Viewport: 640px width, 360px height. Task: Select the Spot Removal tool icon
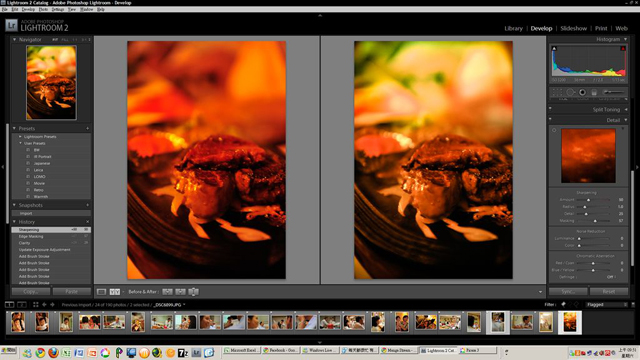coord(570,92)
